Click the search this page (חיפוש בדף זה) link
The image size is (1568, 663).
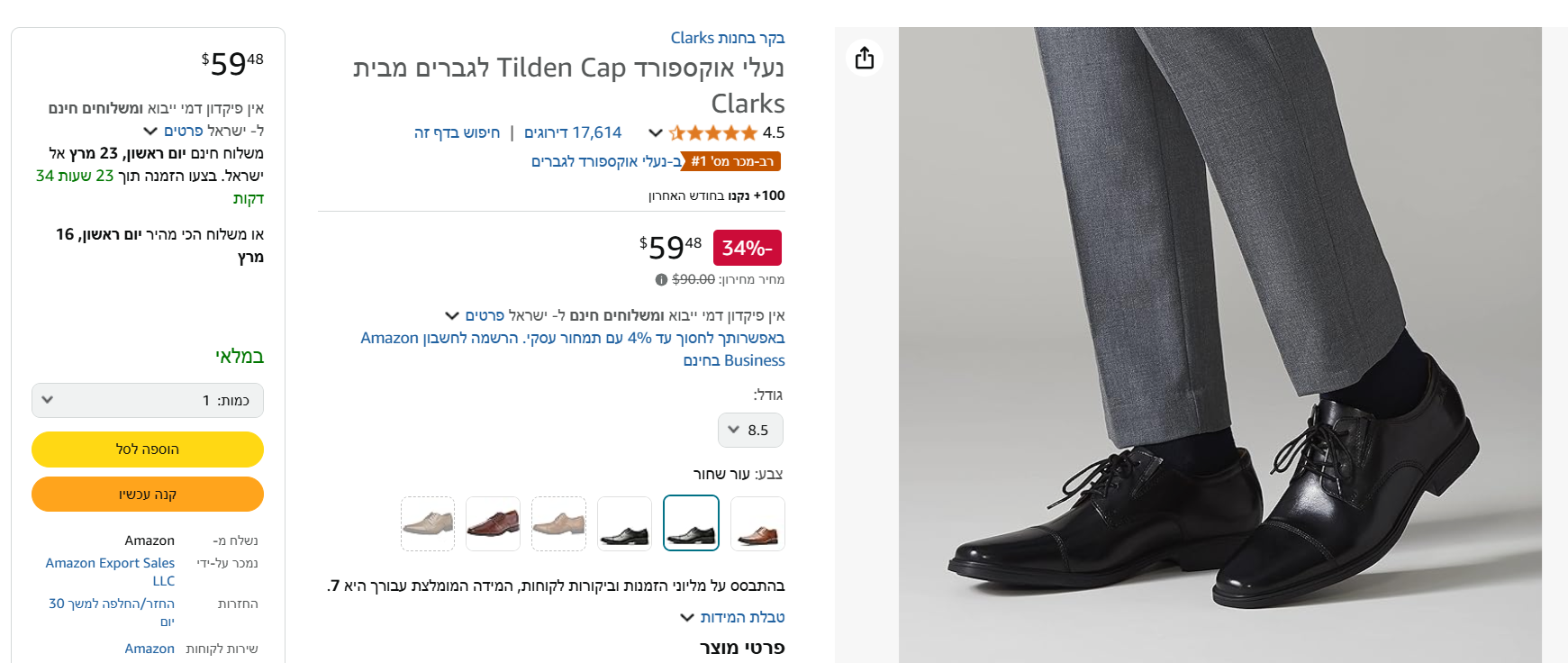[x=457, y=133]
